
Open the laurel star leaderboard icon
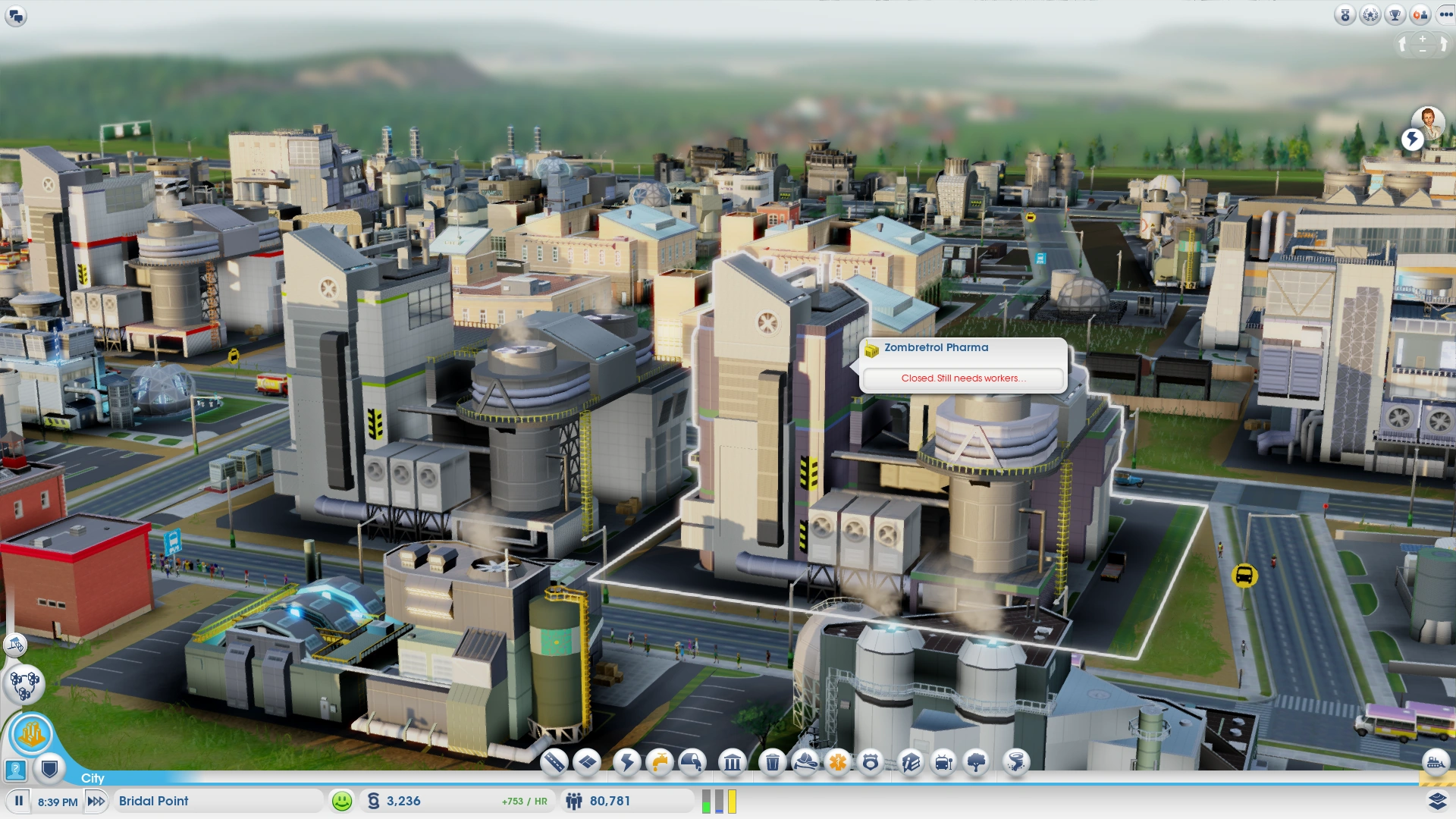pyautogui.click(x=1370, y=15)
